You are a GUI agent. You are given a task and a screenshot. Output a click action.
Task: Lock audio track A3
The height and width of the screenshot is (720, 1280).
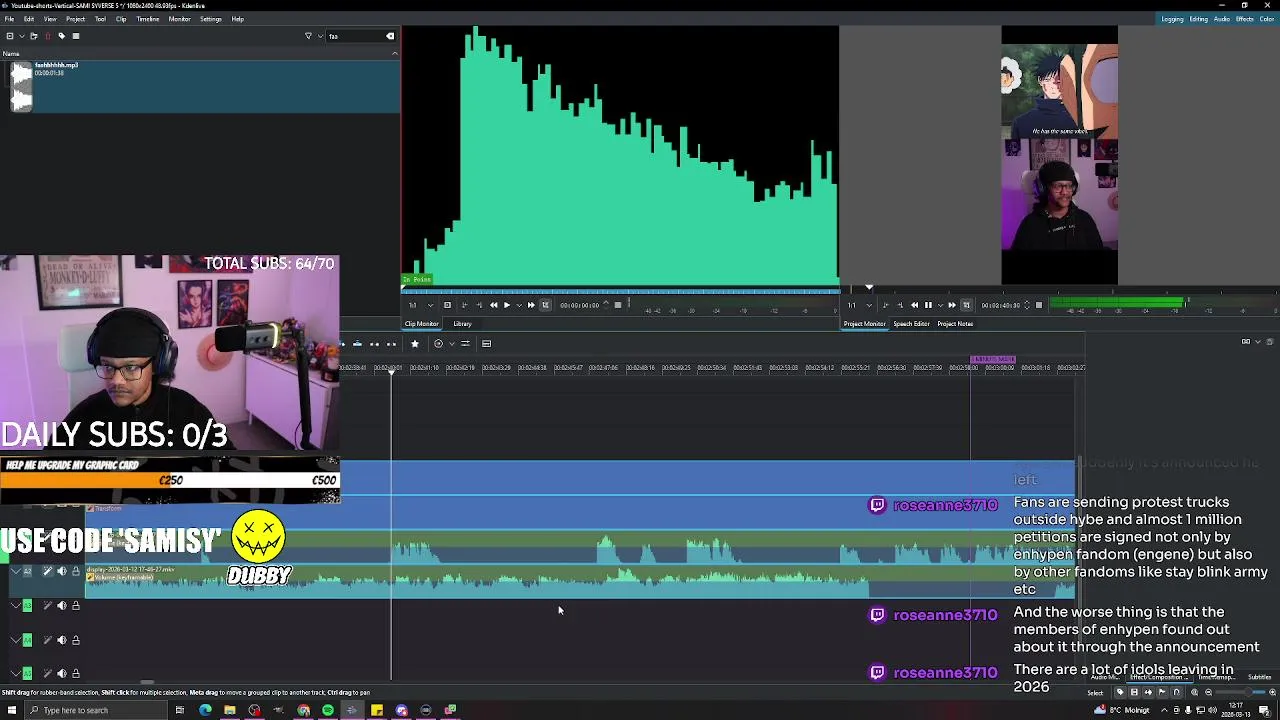[x=75, y=605]
